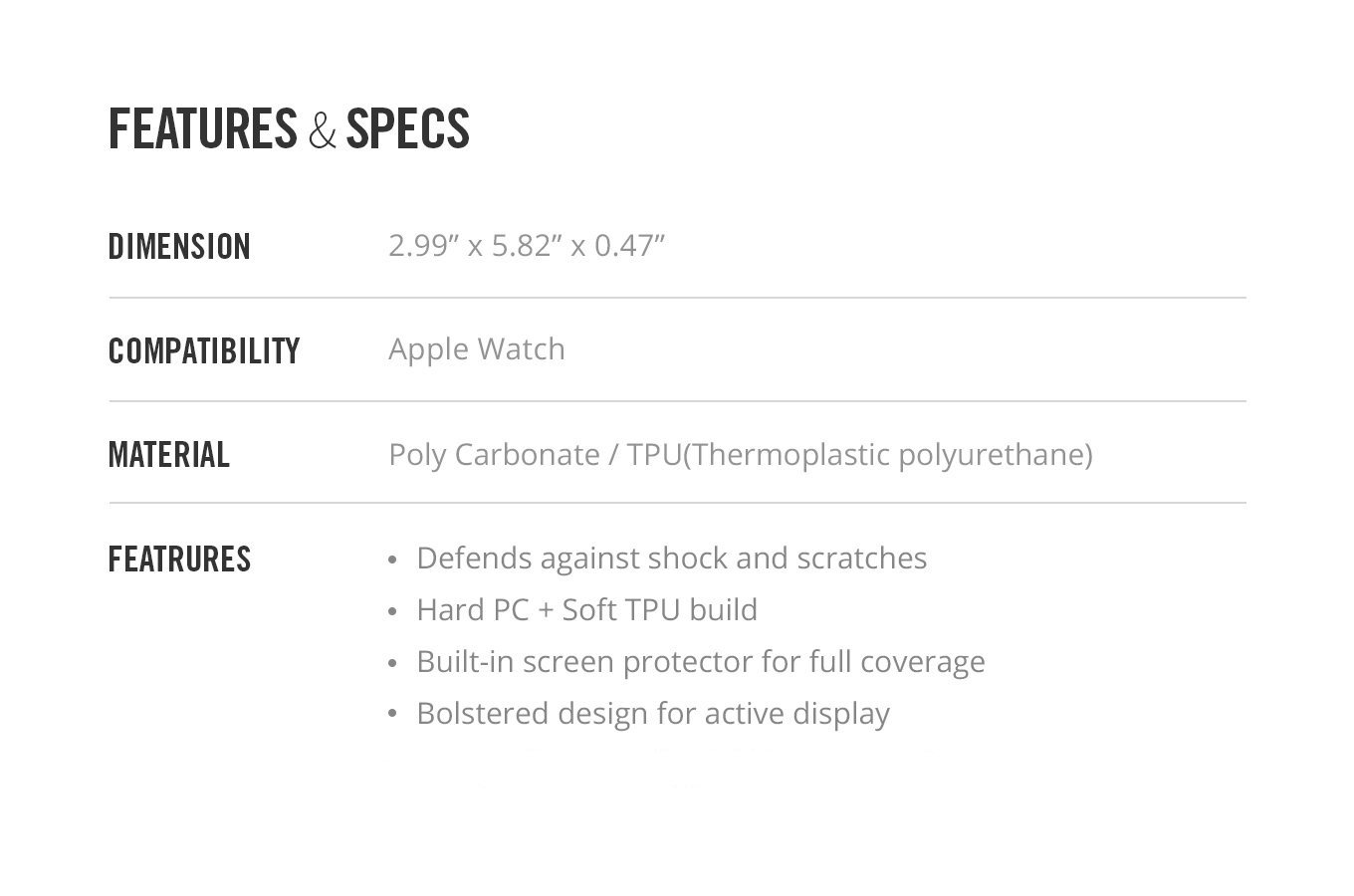Image resolution: width=1354 pixels, height=896 pixels.
Task: Click the bullet dot before "Defends against shock"
Action: [393, 560]
